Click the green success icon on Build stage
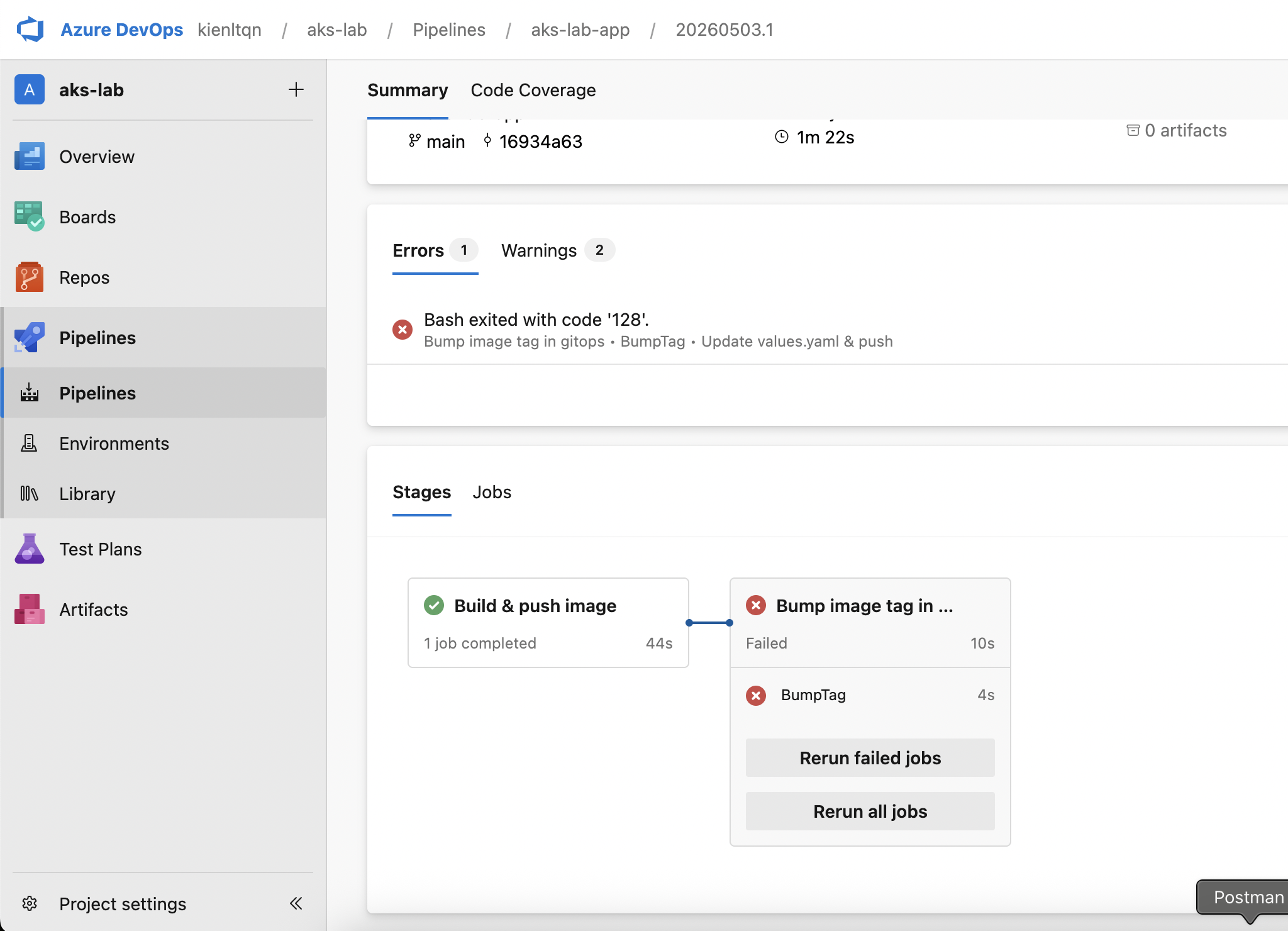1288x931 pixels. (434, 605)
